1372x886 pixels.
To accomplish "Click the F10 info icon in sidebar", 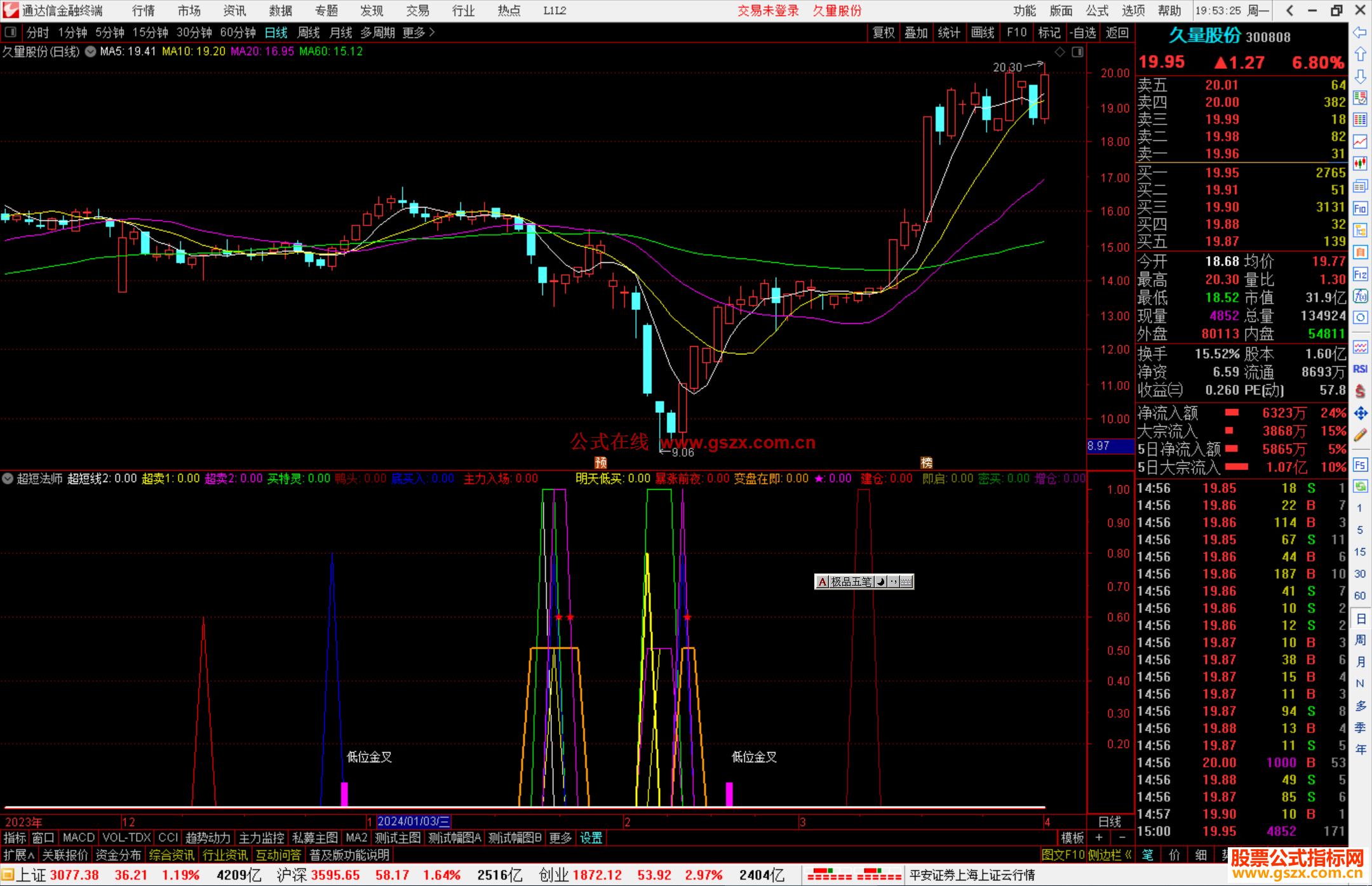I will (1360, 209).
